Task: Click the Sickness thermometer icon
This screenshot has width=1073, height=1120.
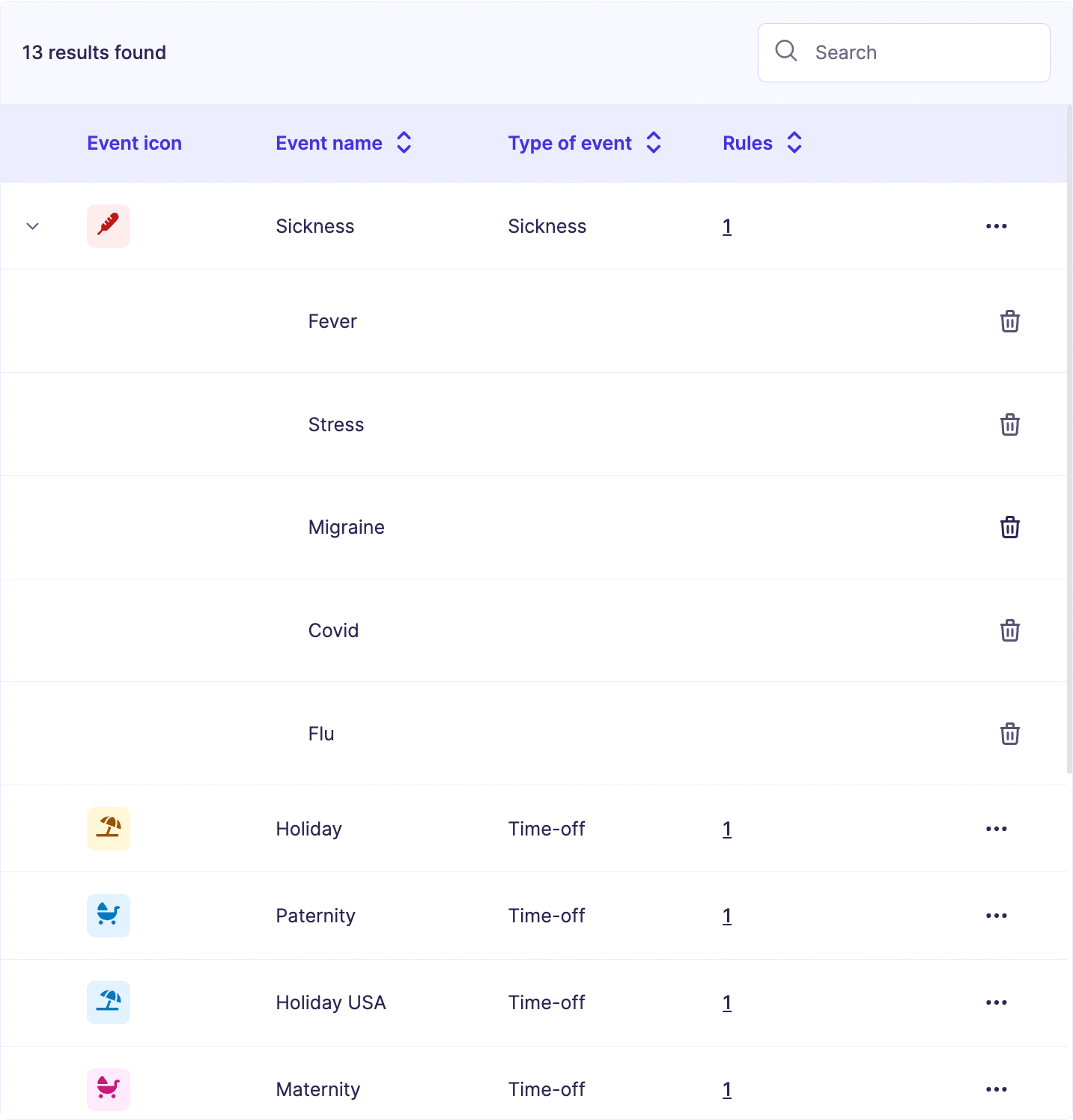Action: [x=109, y=226]
